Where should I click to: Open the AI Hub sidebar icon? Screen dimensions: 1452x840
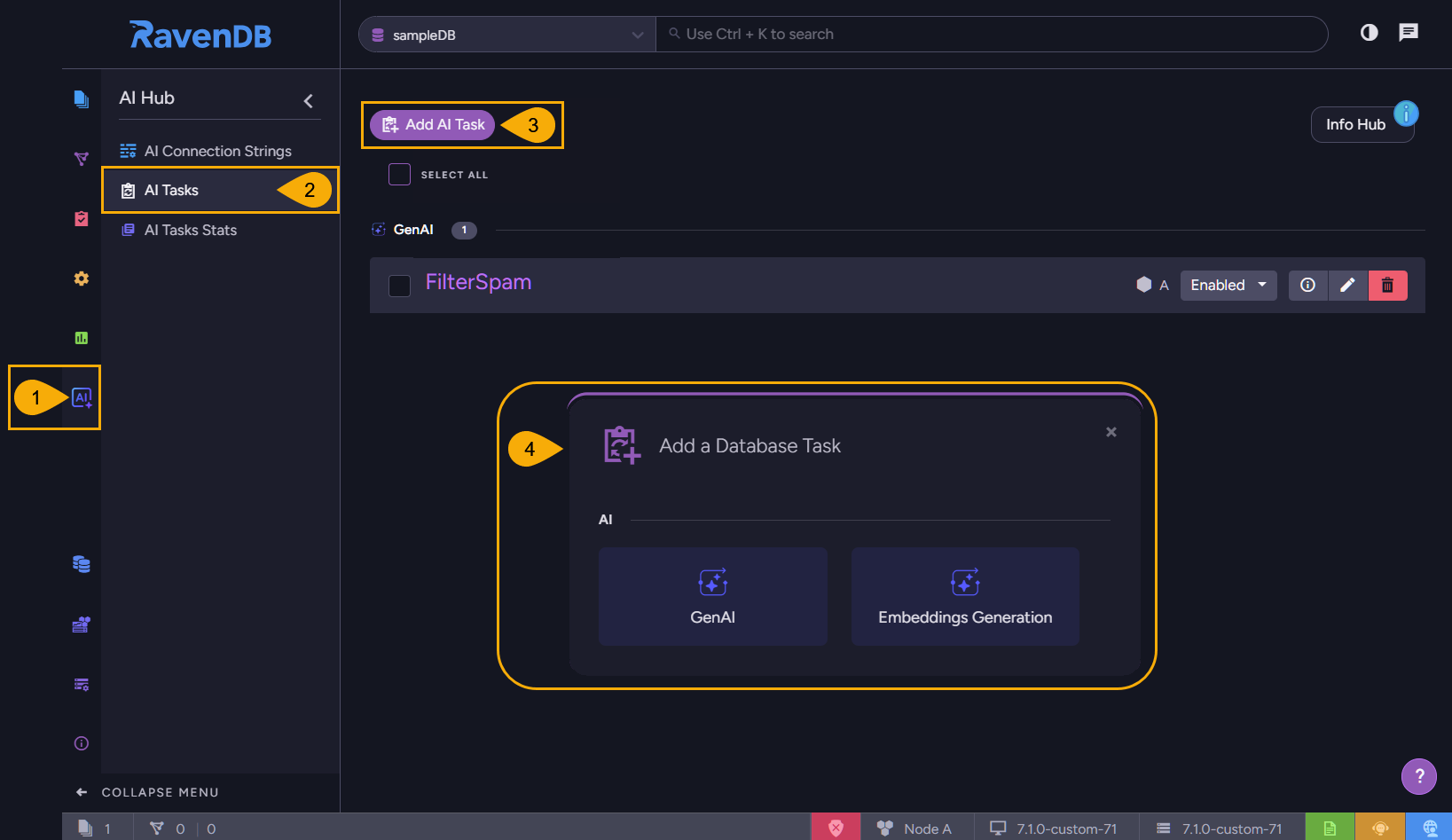coord(82,397)
